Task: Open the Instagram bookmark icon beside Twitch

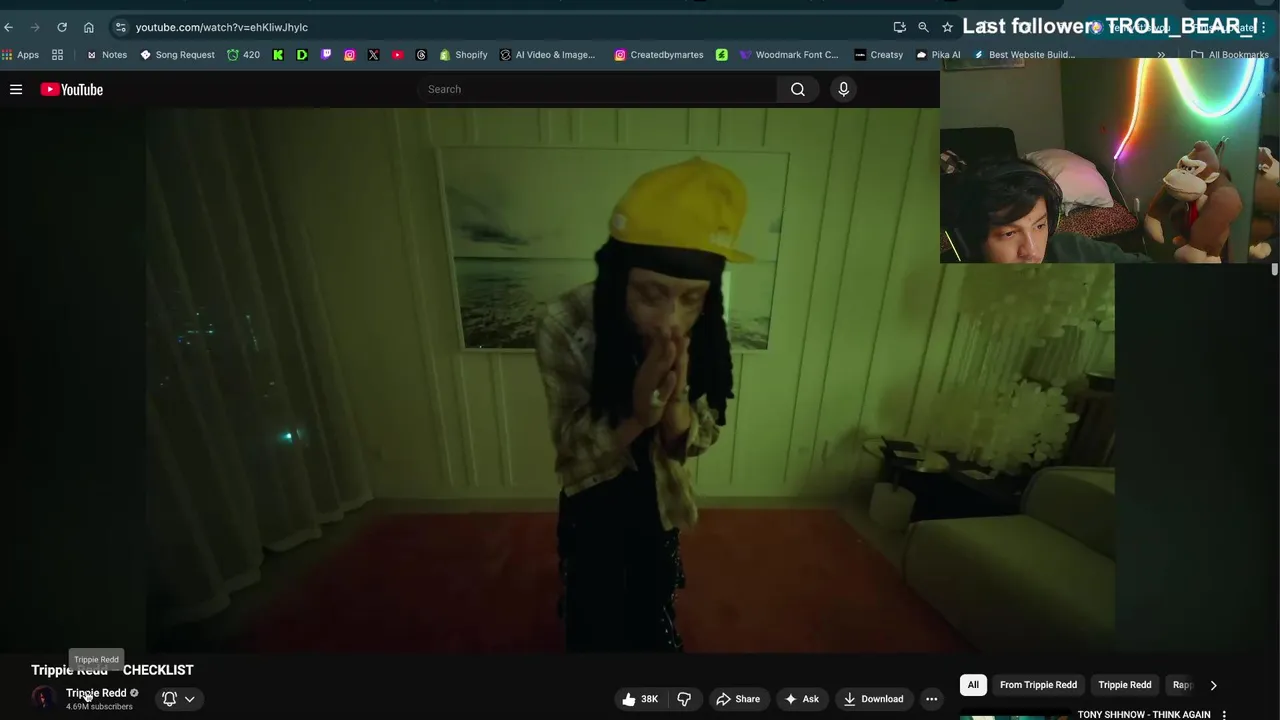Action: (x=349, y=55)
